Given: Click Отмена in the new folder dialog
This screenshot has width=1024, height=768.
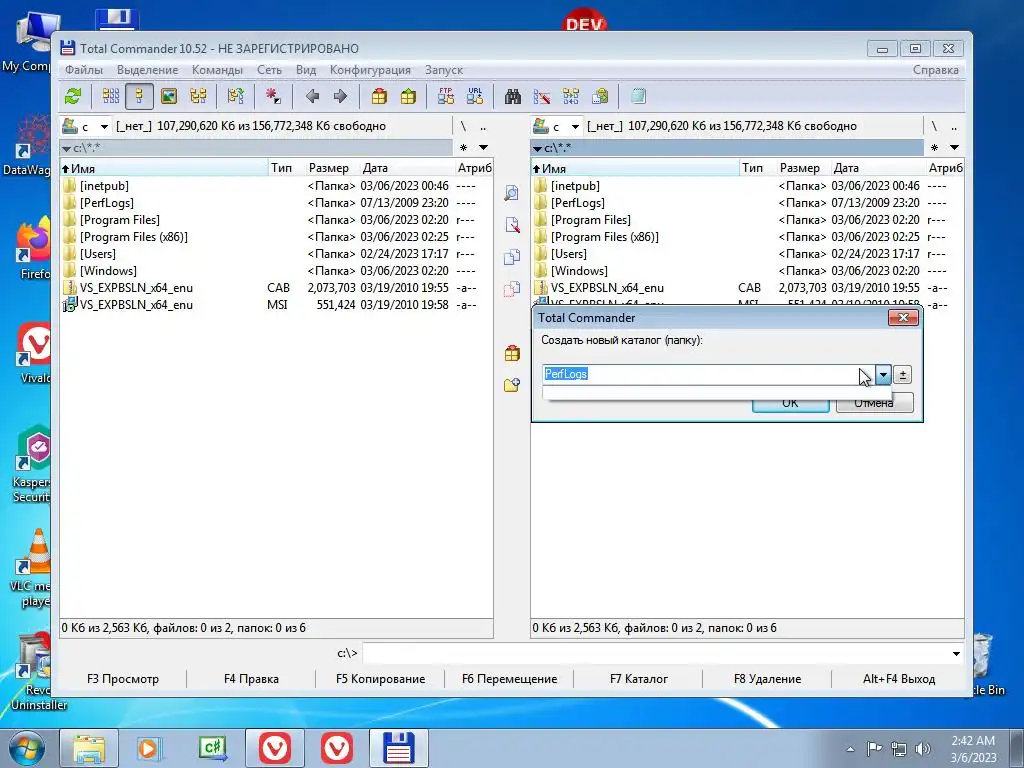Looking at the screenshot, I should (x=874, y=403).
